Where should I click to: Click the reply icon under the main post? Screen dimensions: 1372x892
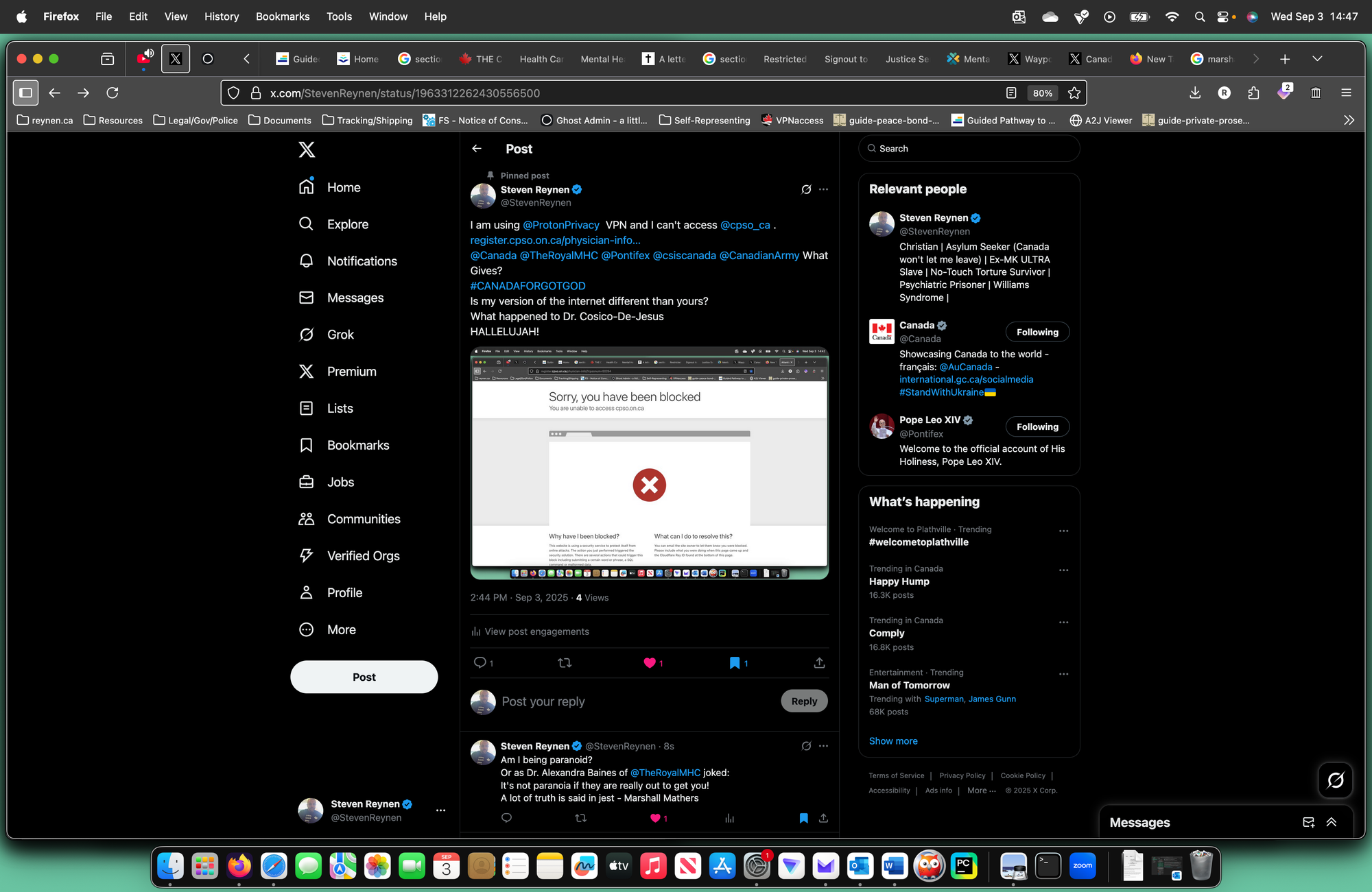[480, 662]
